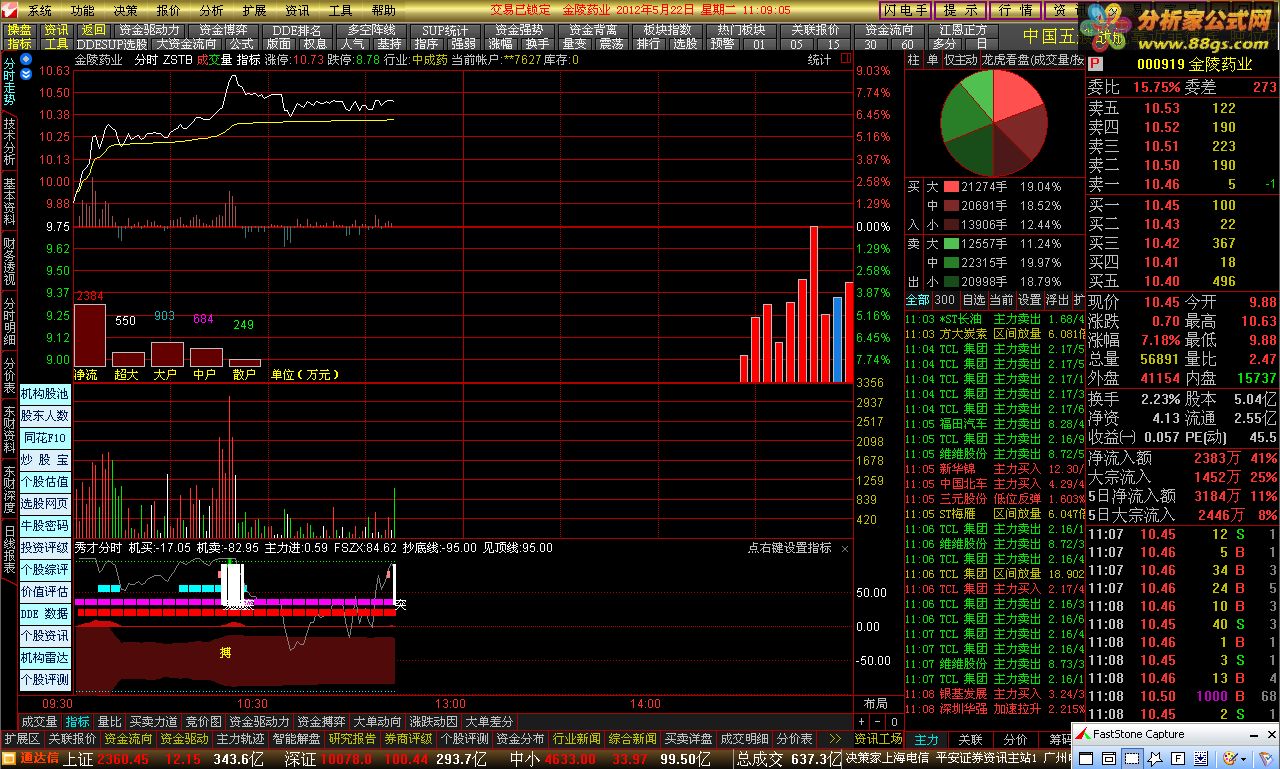Viewport: 1280px width, 769px height.
Task: Click the 牛股密码 side button
Action: point(45,526)
